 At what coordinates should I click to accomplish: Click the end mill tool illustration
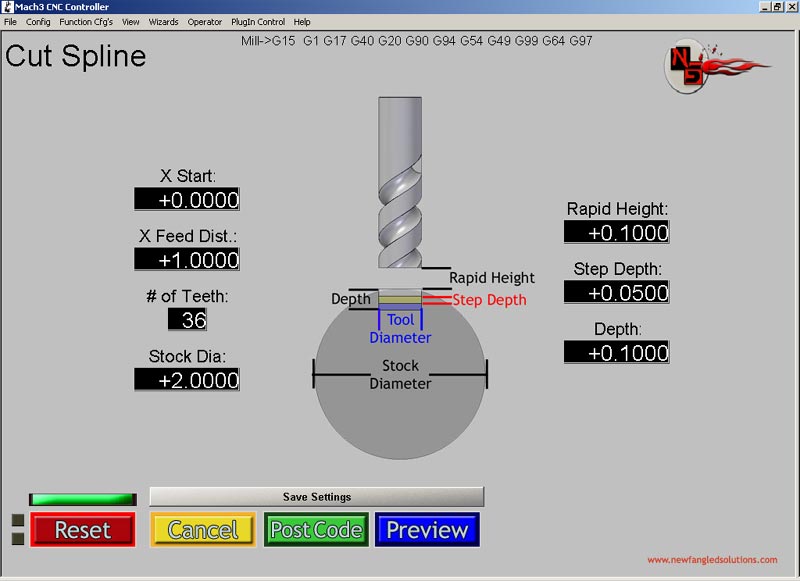click(400, 182)
